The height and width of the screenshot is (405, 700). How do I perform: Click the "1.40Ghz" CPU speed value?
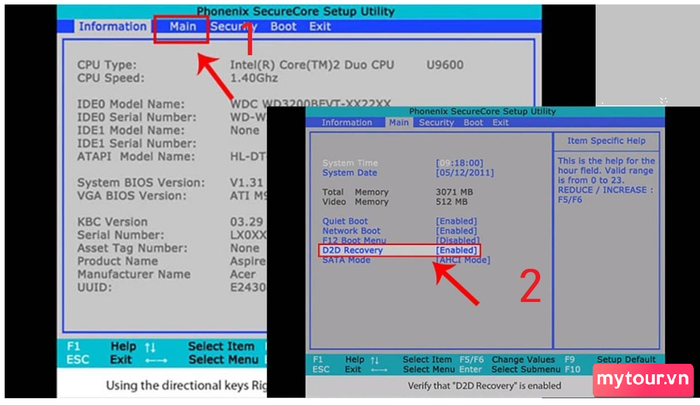point(254,78)
